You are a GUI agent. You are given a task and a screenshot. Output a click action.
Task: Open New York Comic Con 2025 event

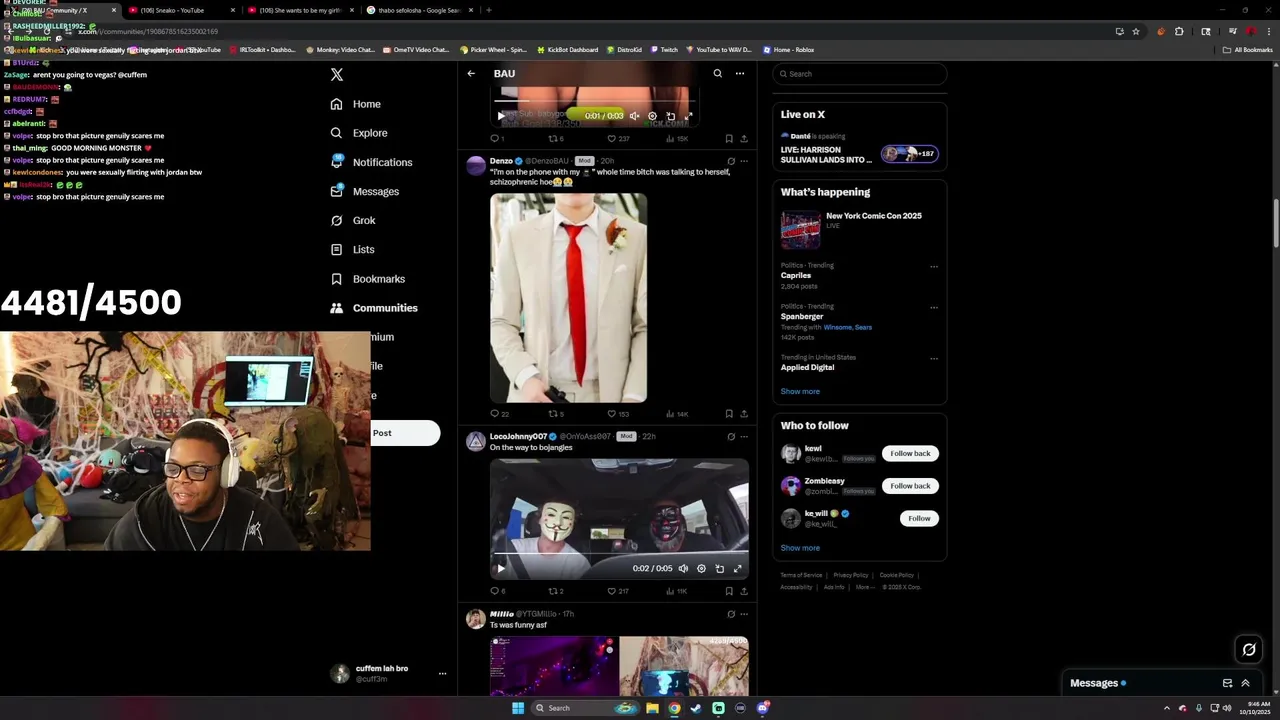coord(859,229)
